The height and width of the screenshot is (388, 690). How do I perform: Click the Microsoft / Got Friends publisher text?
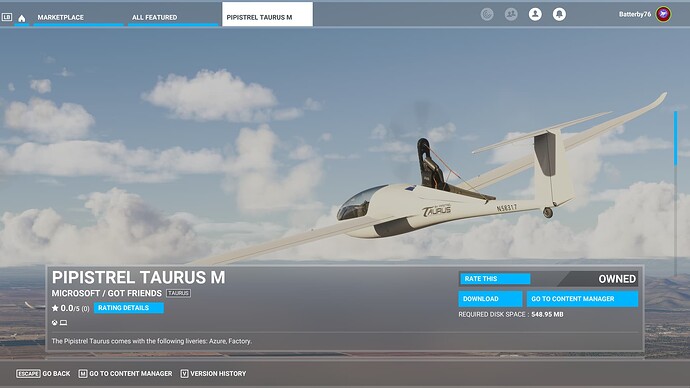pyautogui.click(x=106, y=293)
